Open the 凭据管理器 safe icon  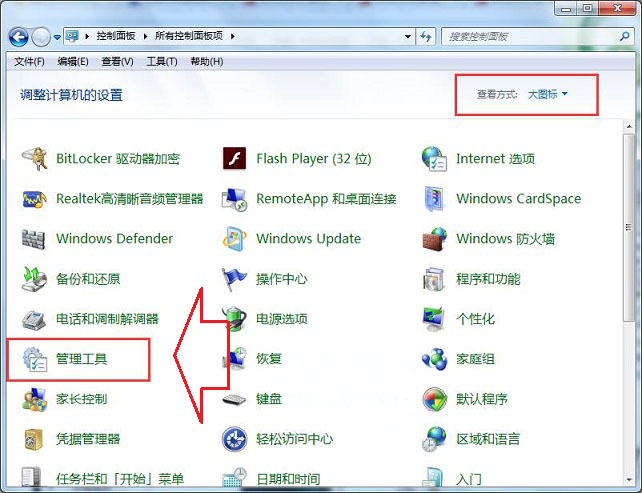[x=34, y=439]
